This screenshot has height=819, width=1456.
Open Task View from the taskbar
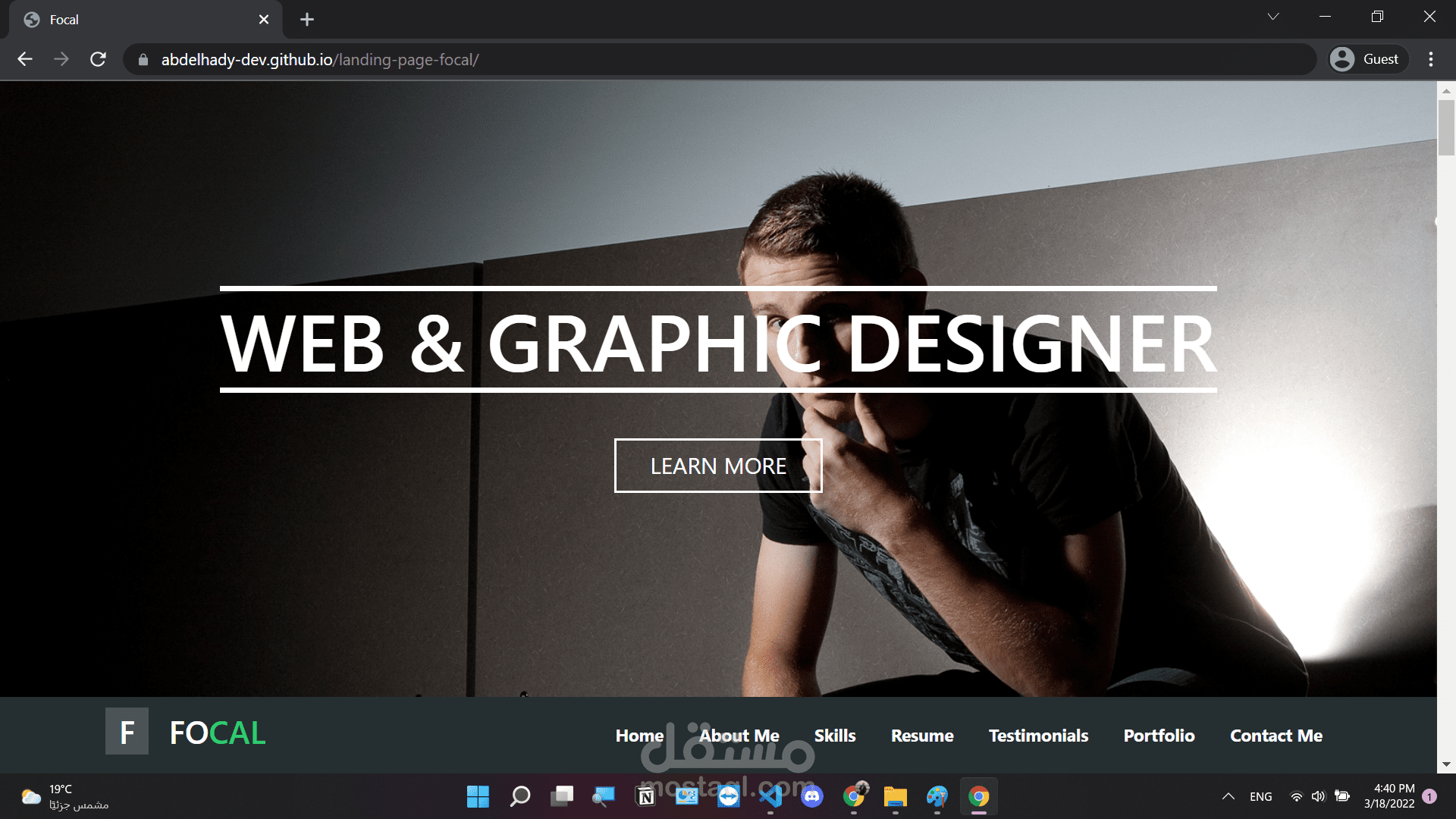click(562, 797)
